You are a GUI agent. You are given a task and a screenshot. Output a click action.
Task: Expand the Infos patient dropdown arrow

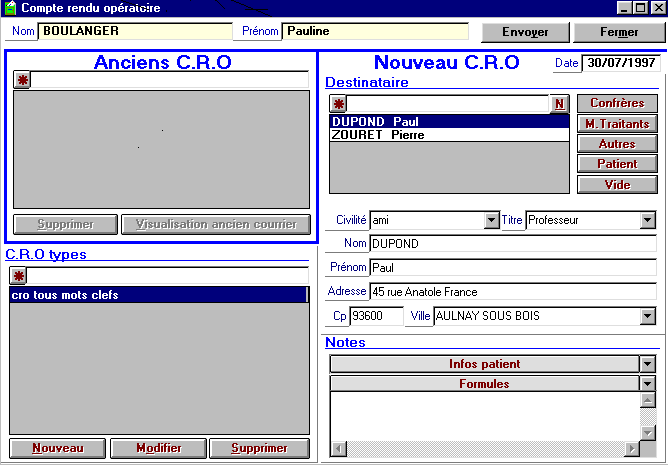[x=648, y=364]
